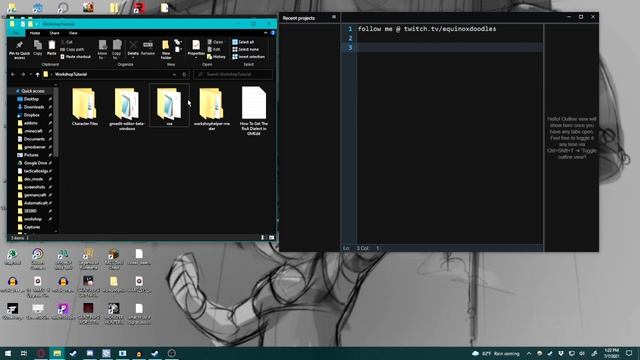Open Desktop in the navigation pane
640x360 pixels.
[x=31, y=99]
